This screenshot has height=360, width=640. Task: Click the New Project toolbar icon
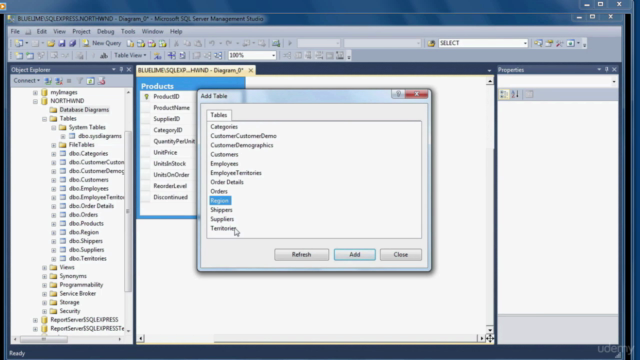[x=19, y=43]
